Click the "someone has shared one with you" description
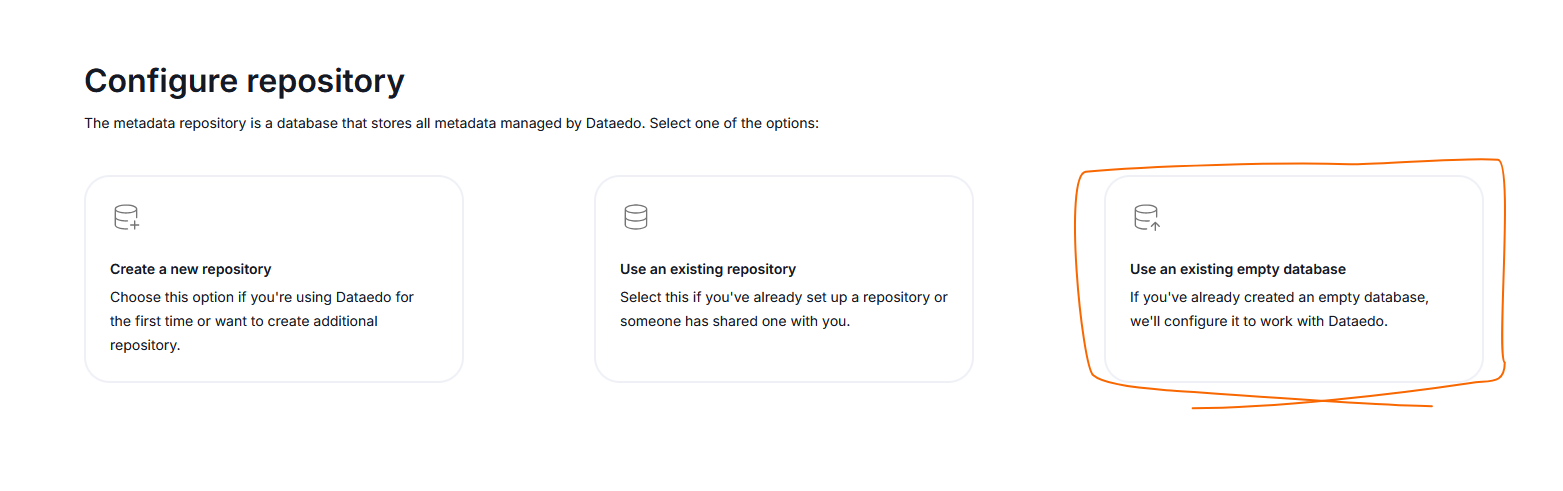Viewport: 1563px width, 491px height. coord(735,322)
